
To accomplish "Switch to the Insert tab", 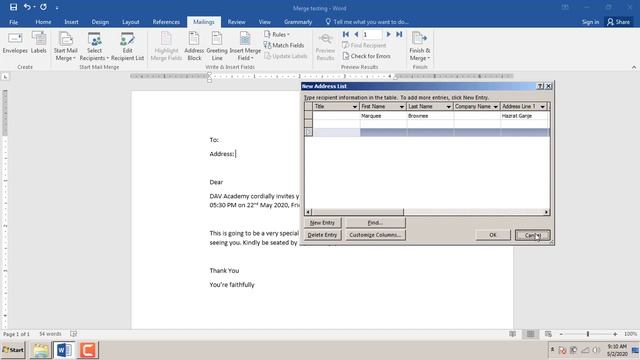I will 71,22.
